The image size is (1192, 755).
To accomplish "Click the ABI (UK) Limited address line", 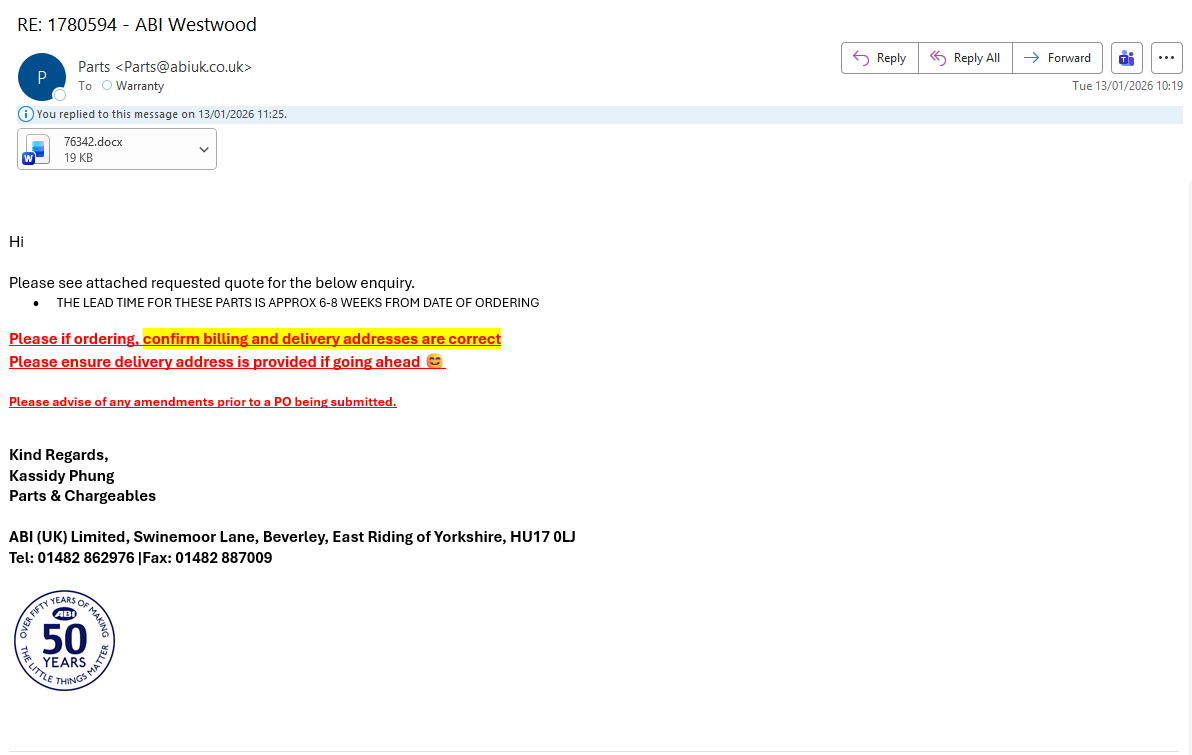I will tap(292, 537).
